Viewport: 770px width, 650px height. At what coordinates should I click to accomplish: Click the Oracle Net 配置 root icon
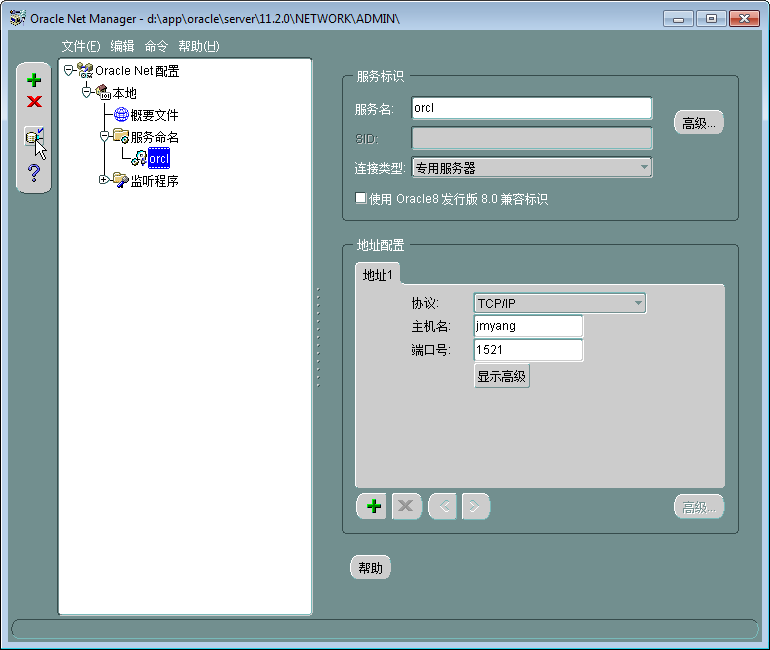click(85, 71)
